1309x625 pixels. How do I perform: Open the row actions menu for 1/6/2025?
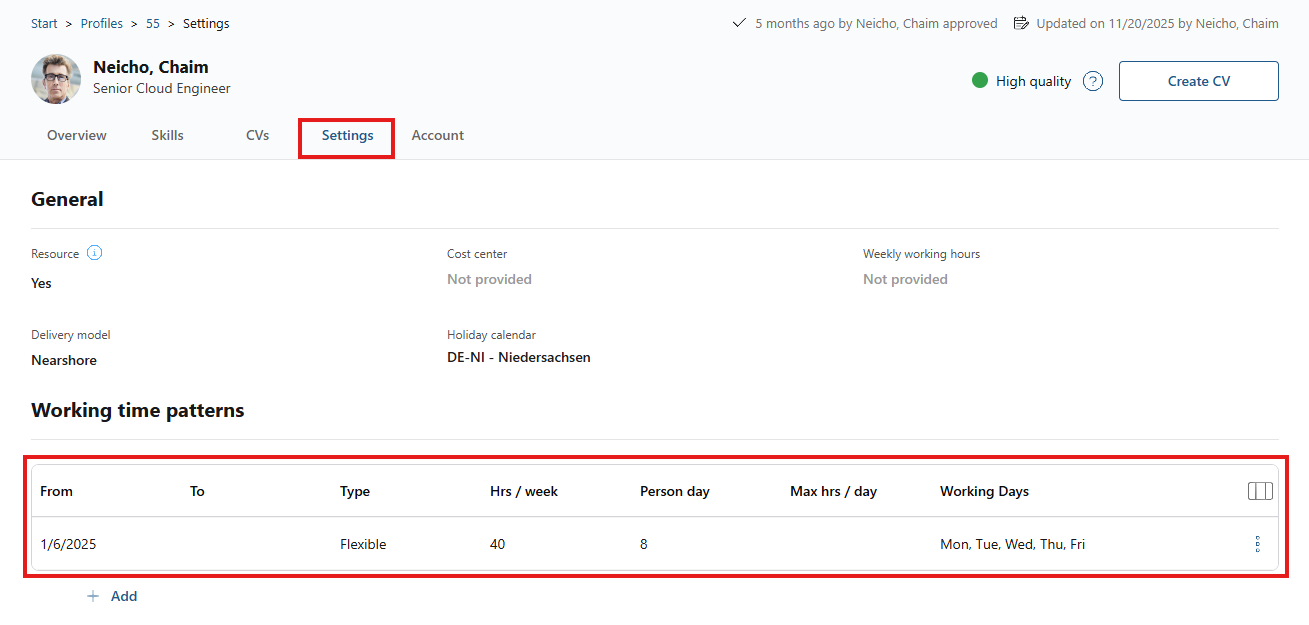[1257, 544]
